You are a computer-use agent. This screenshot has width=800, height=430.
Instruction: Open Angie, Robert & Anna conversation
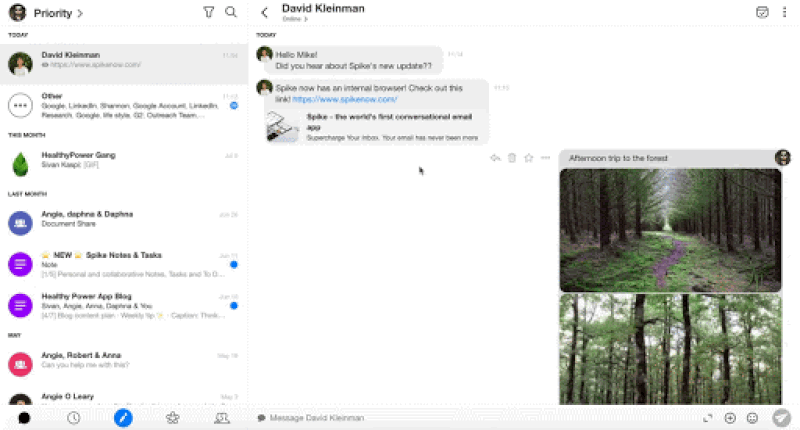pos(124,364)
